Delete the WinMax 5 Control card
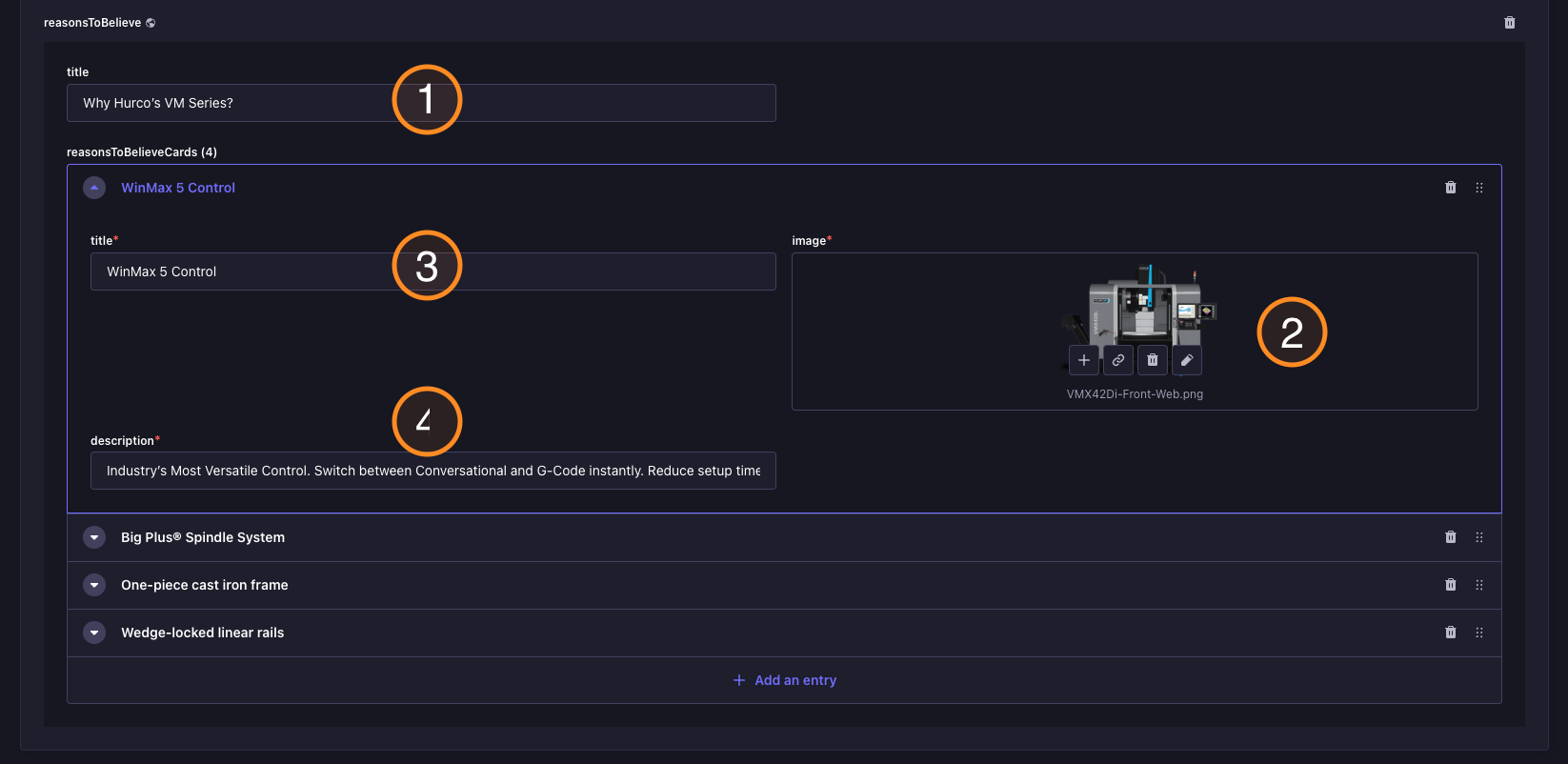 [1451, 188]
